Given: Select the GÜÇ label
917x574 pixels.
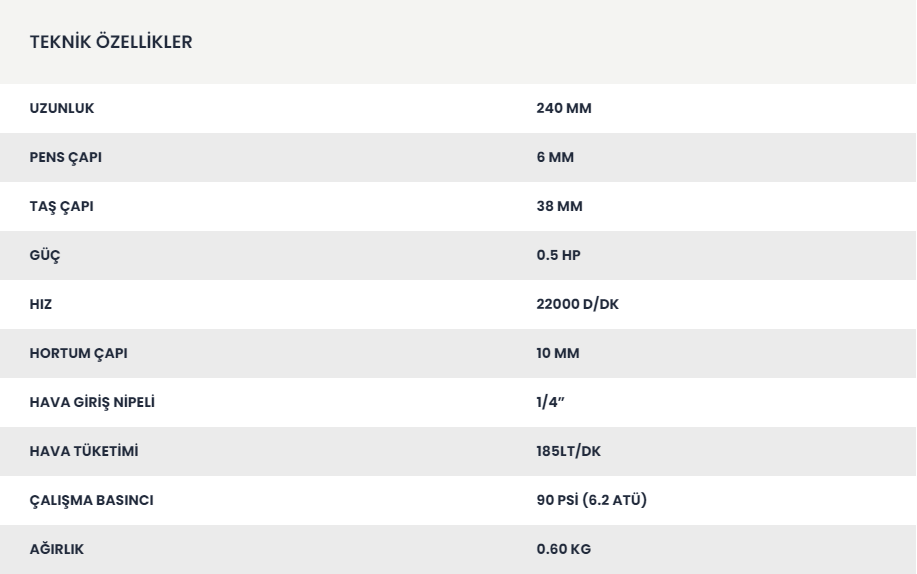Looking at the screenshot, I should [45, 256].
